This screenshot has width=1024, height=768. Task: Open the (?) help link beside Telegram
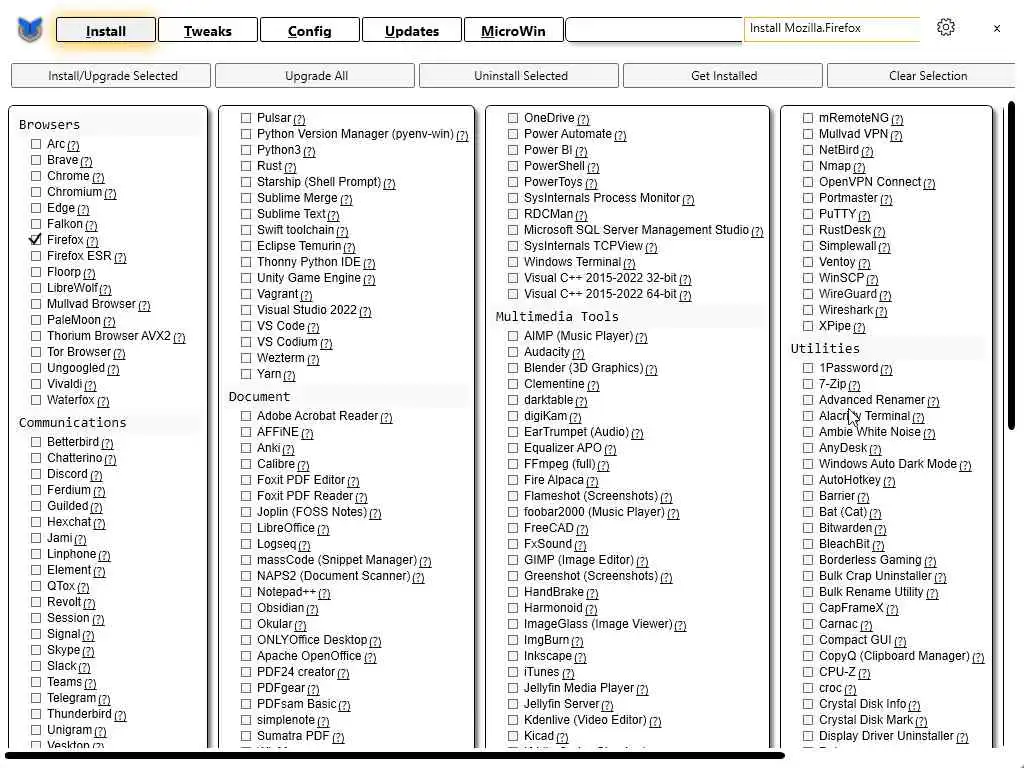(x=104, y=699)
